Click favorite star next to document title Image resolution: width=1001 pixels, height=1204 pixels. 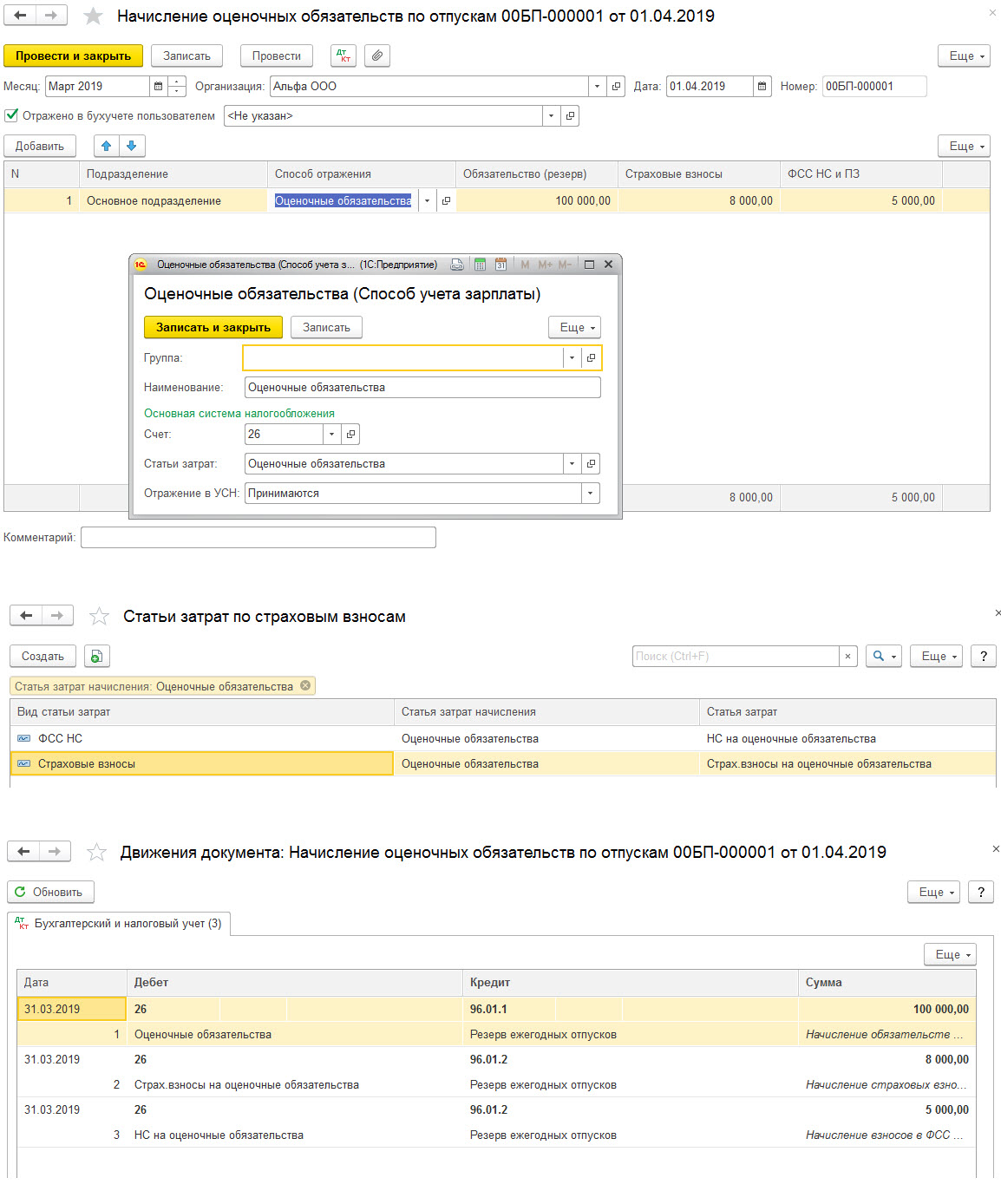coord(93,16)
